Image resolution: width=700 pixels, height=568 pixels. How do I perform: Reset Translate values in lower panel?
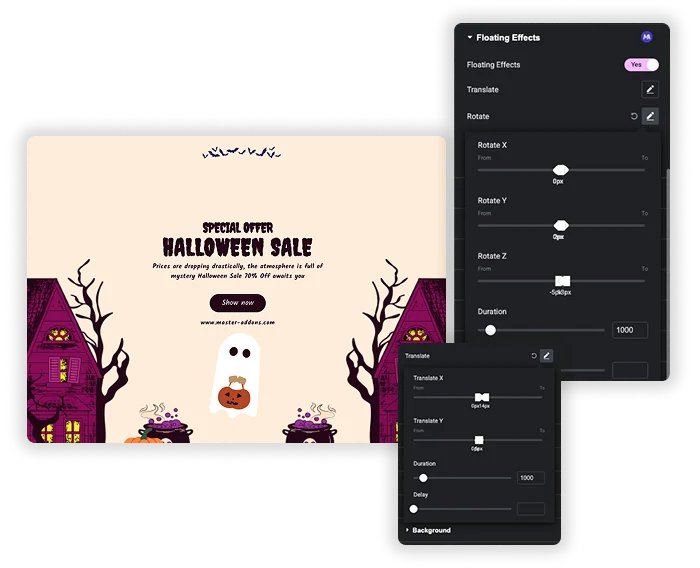pos(533,356)
